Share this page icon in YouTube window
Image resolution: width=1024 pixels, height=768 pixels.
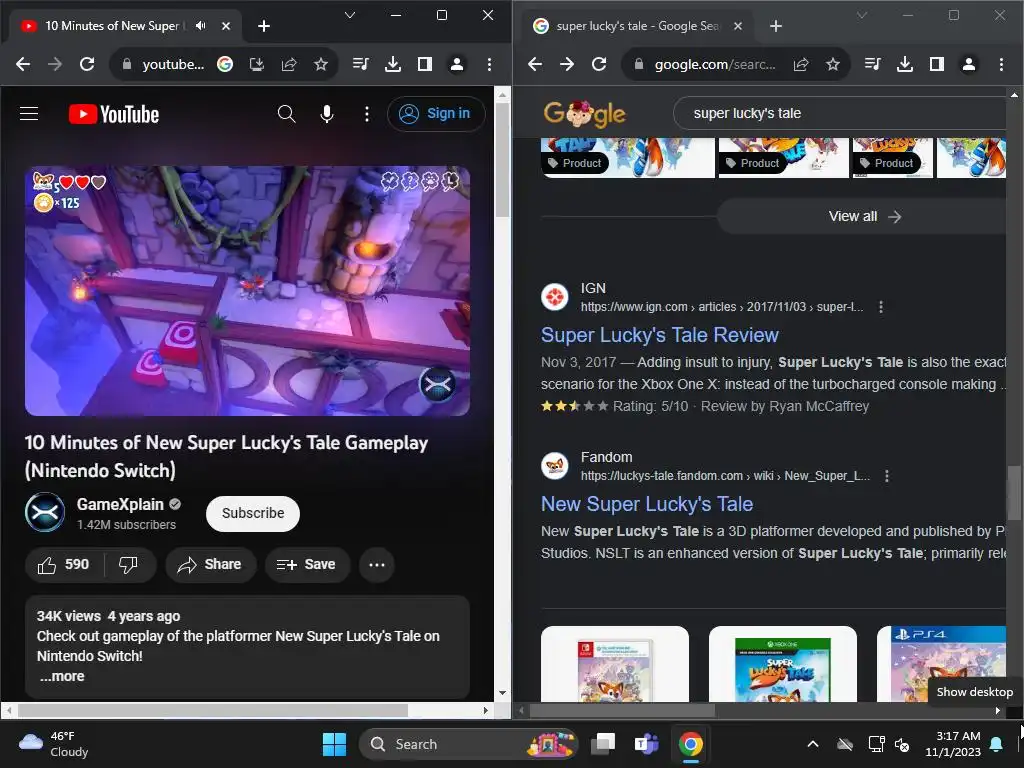point(289,64)
